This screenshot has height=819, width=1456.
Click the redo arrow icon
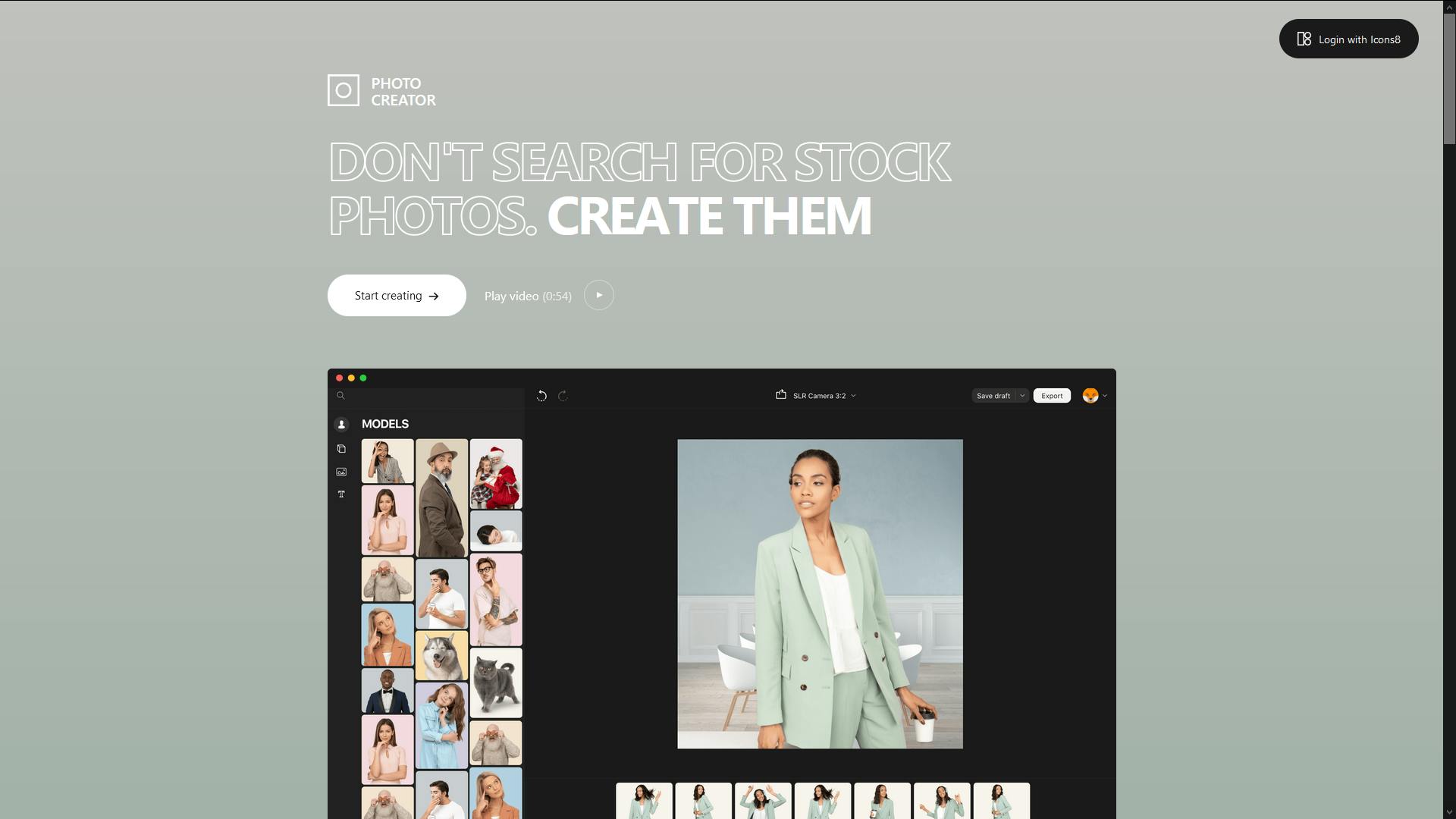pos(563,395)
